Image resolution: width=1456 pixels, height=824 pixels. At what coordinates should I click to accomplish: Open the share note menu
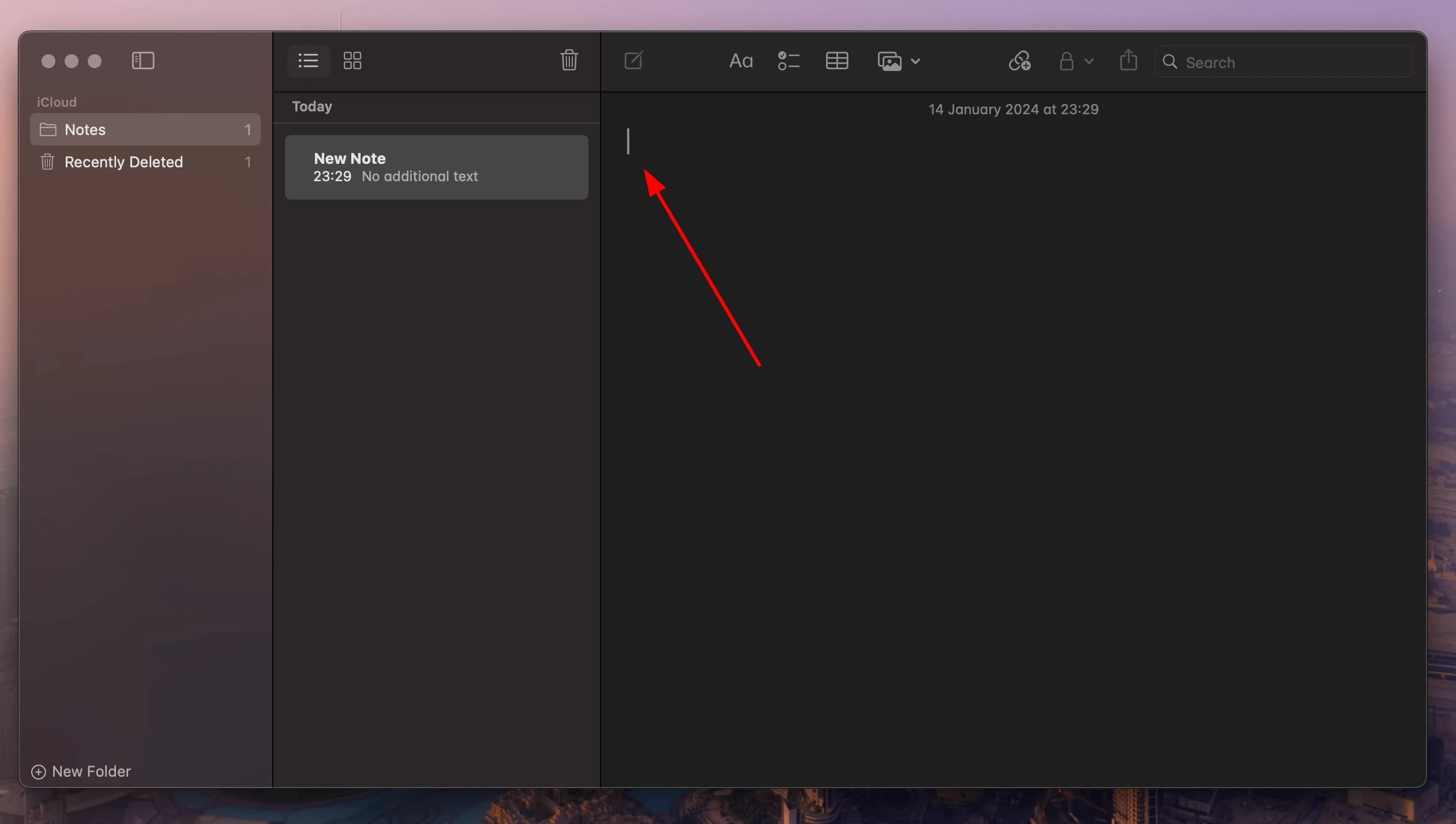tap(1128, 60)
